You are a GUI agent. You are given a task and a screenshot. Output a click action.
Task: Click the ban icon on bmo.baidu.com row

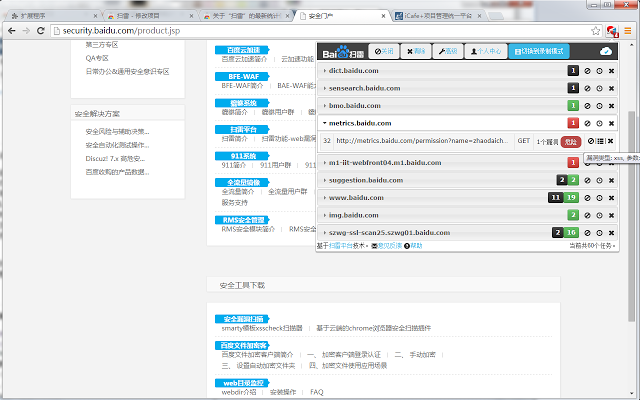pos(587,106)
